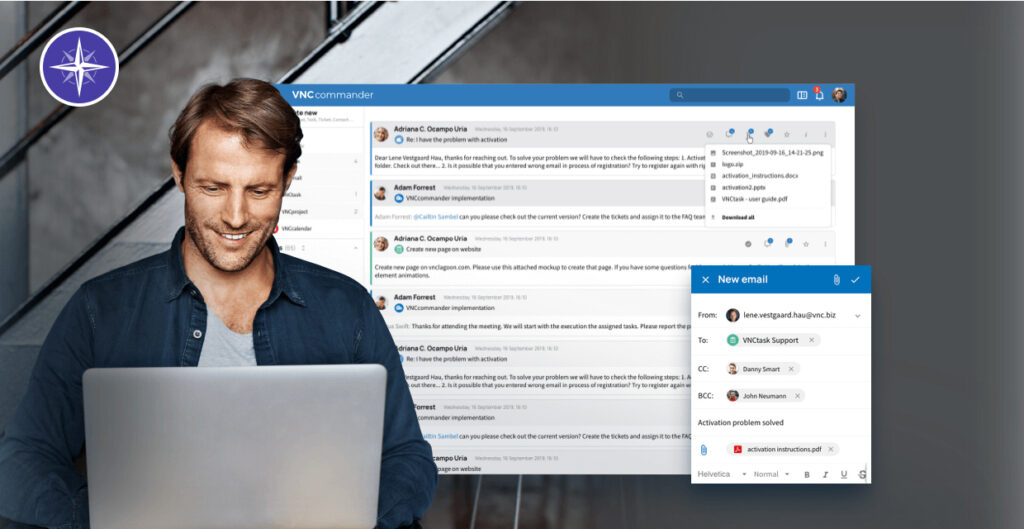Click the Danny Smart recipient chip
1024x529 pixels.
click(x=761, y=369)
